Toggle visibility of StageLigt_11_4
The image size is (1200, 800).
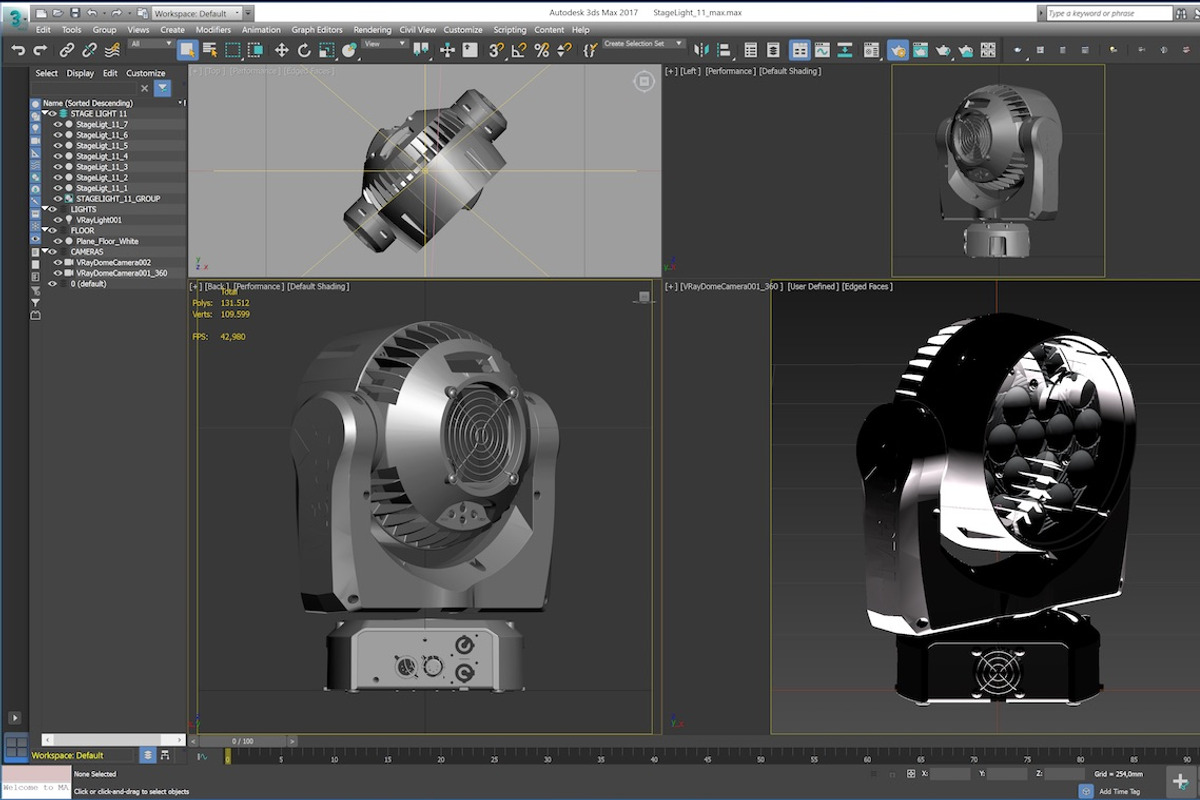click(x=57, y=156)
